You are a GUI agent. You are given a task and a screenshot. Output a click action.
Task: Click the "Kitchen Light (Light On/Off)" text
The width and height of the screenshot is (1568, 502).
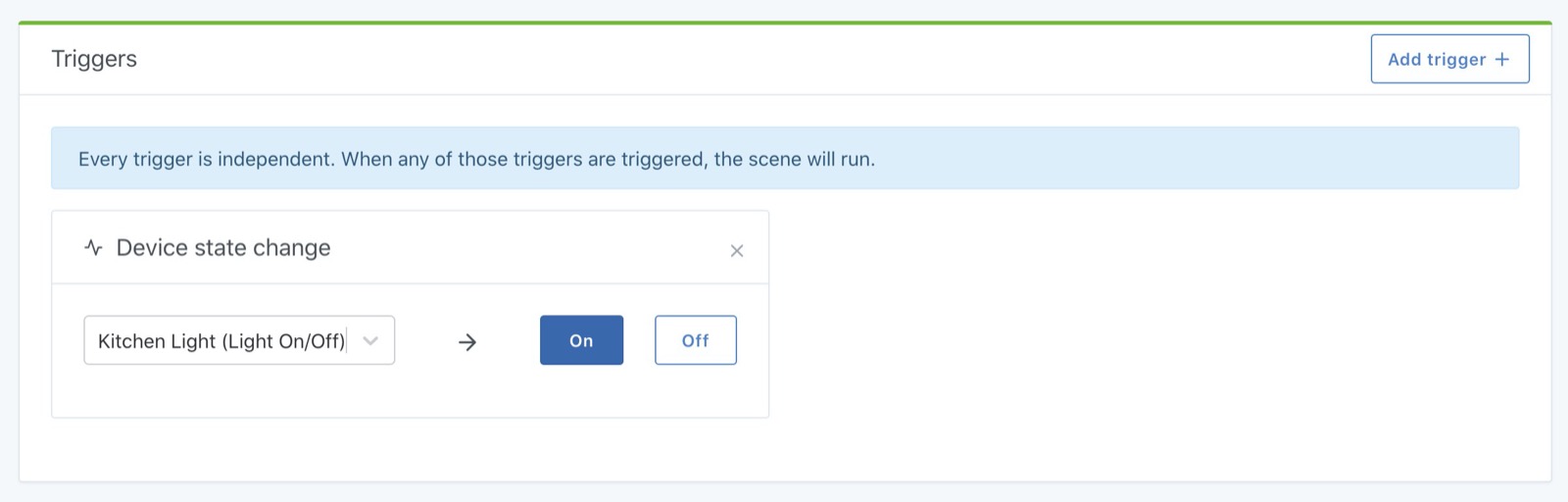pos(221,341)
